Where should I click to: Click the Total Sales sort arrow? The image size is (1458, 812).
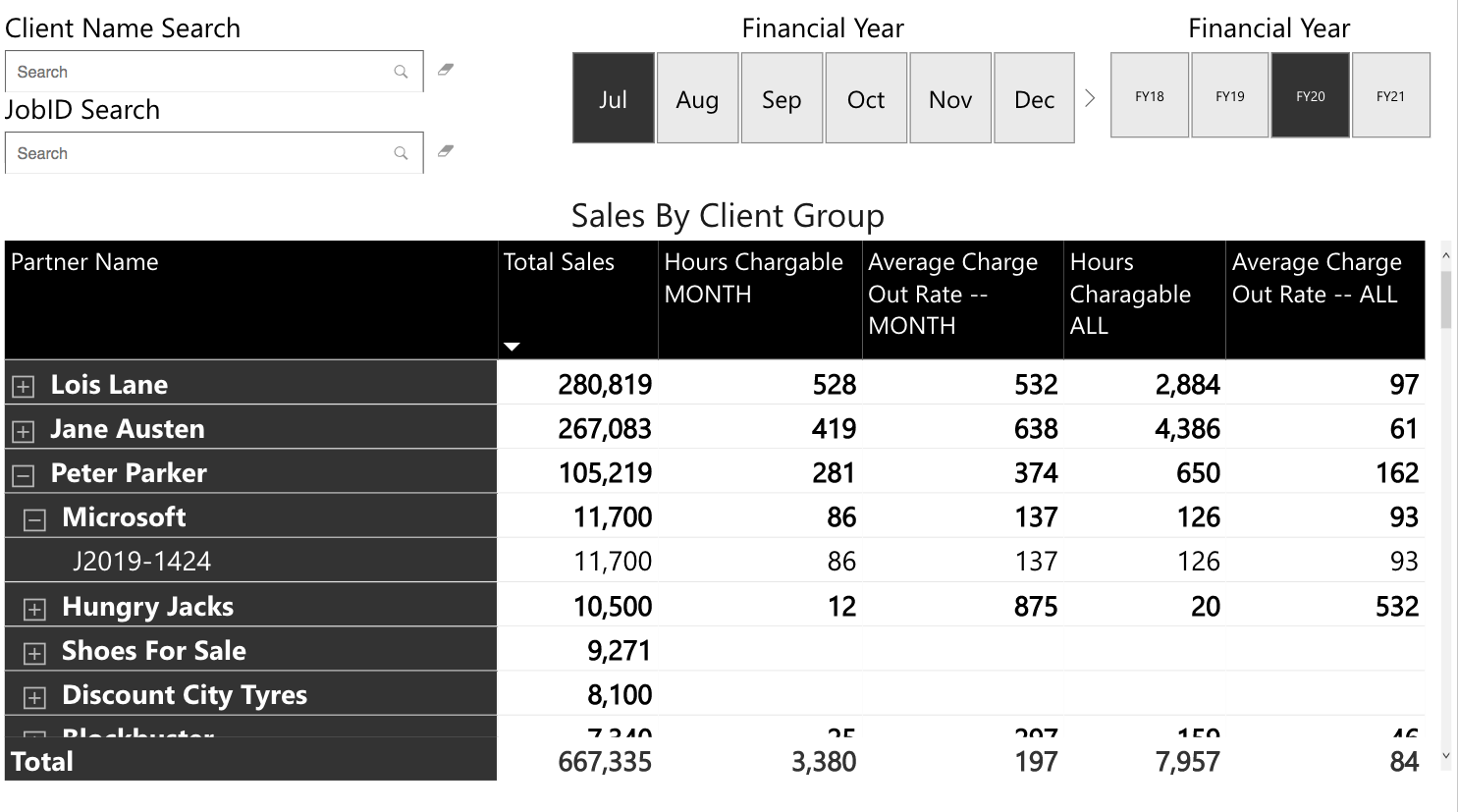click(x=512, y=347)
